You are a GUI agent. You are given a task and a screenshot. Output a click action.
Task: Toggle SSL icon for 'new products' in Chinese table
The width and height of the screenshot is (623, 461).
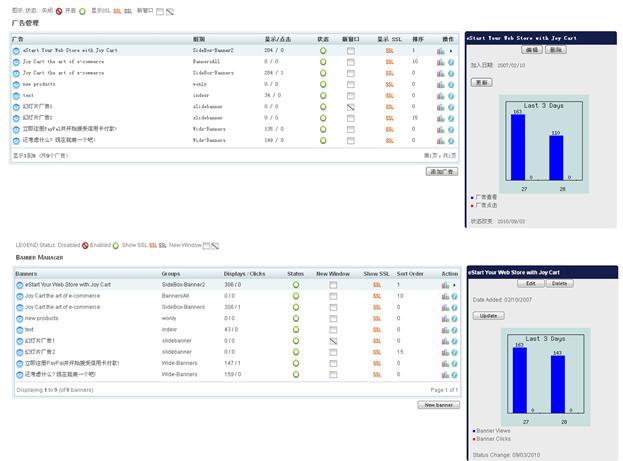pos(389,85)
